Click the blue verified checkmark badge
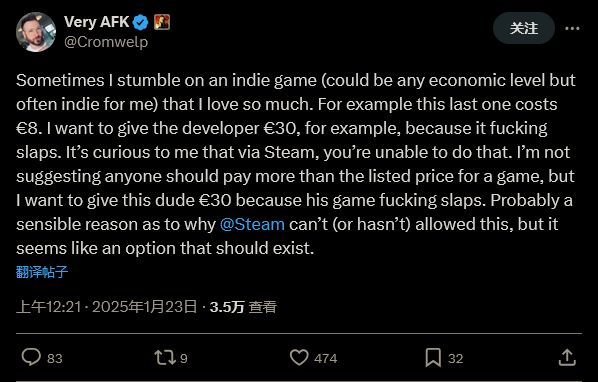598x382 pixels. tap(140, 23)
